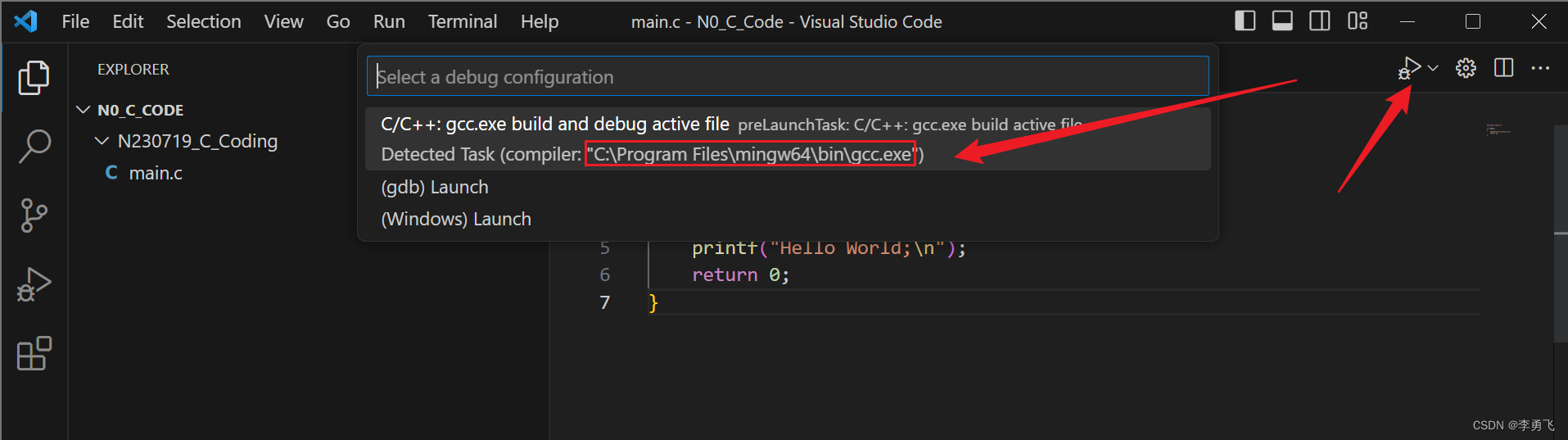Click the VS Code logo icon
The image size is (1568, 440).
[26, 21]
